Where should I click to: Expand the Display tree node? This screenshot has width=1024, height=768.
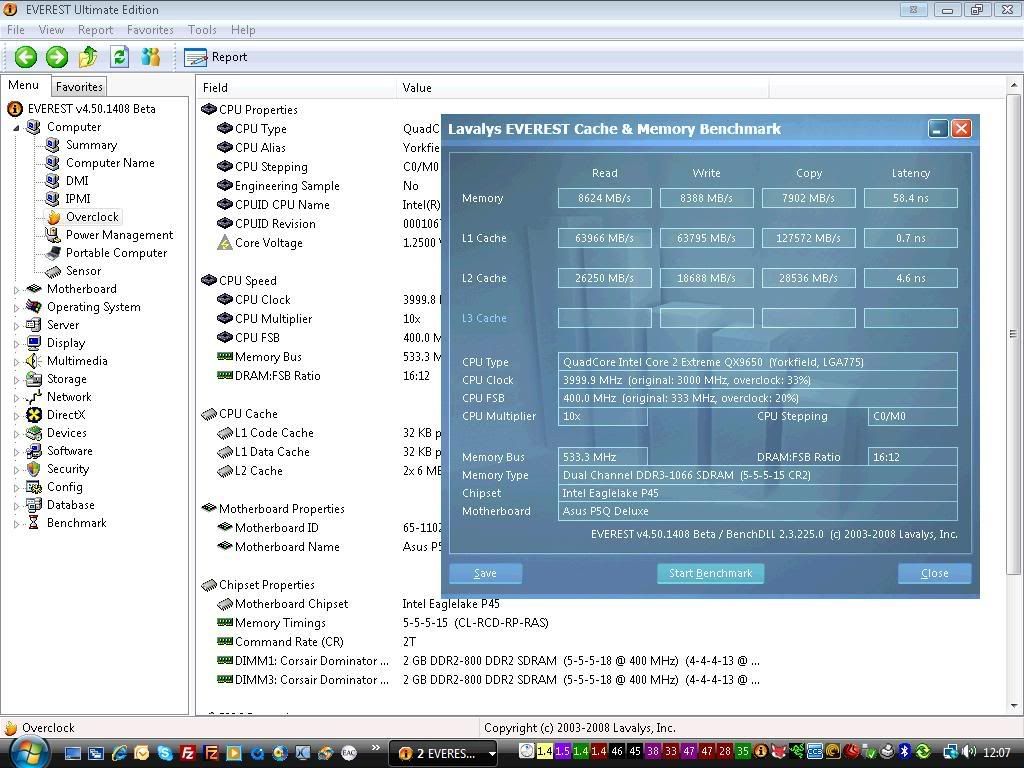[x=16, y=343]
